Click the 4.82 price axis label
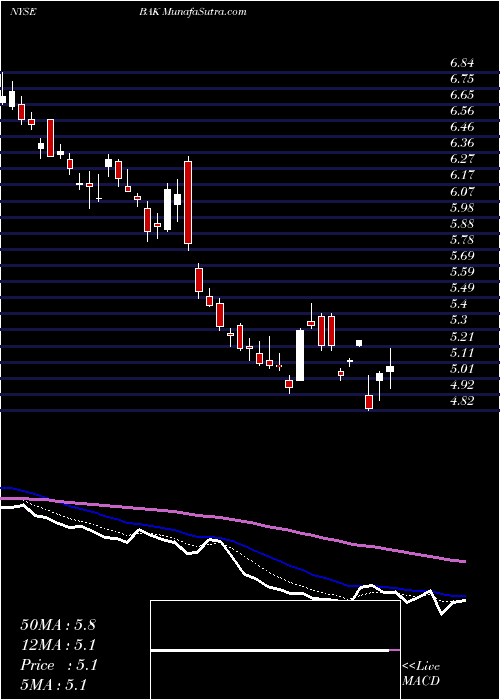 (462, 401)
